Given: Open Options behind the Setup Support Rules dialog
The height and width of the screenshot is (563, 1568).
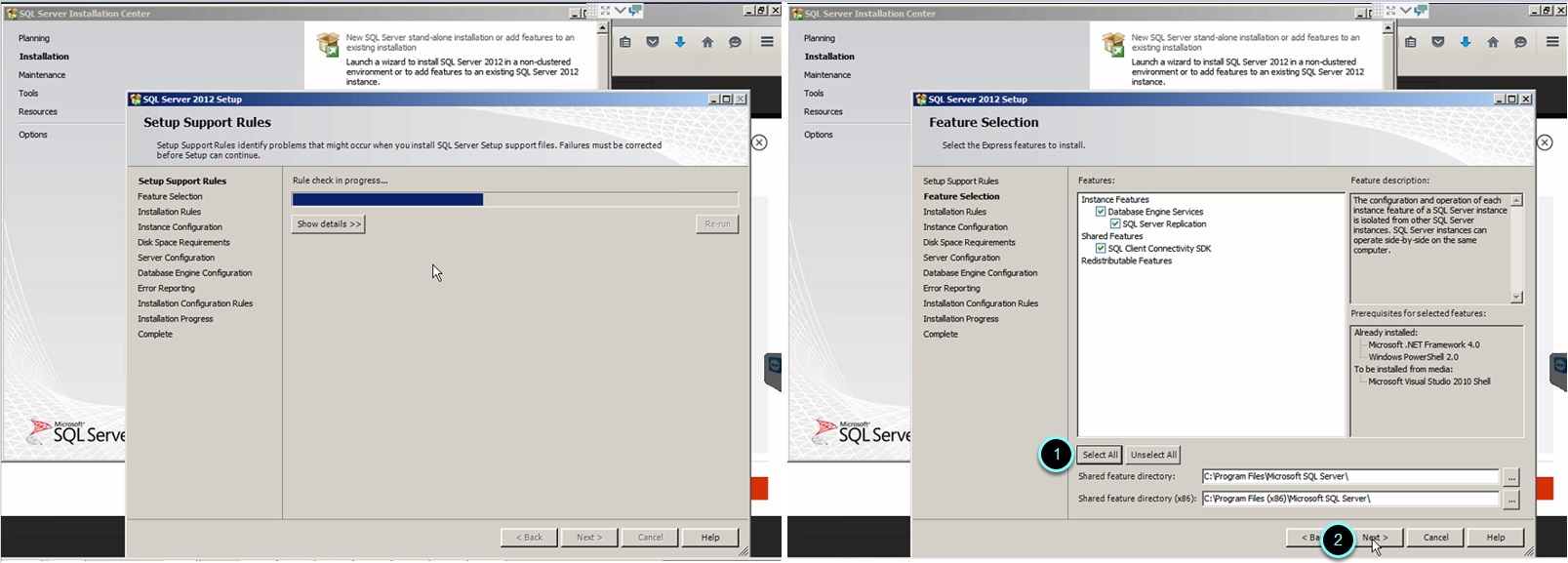Looking at the screenshot, I should [x=33, y=135].
